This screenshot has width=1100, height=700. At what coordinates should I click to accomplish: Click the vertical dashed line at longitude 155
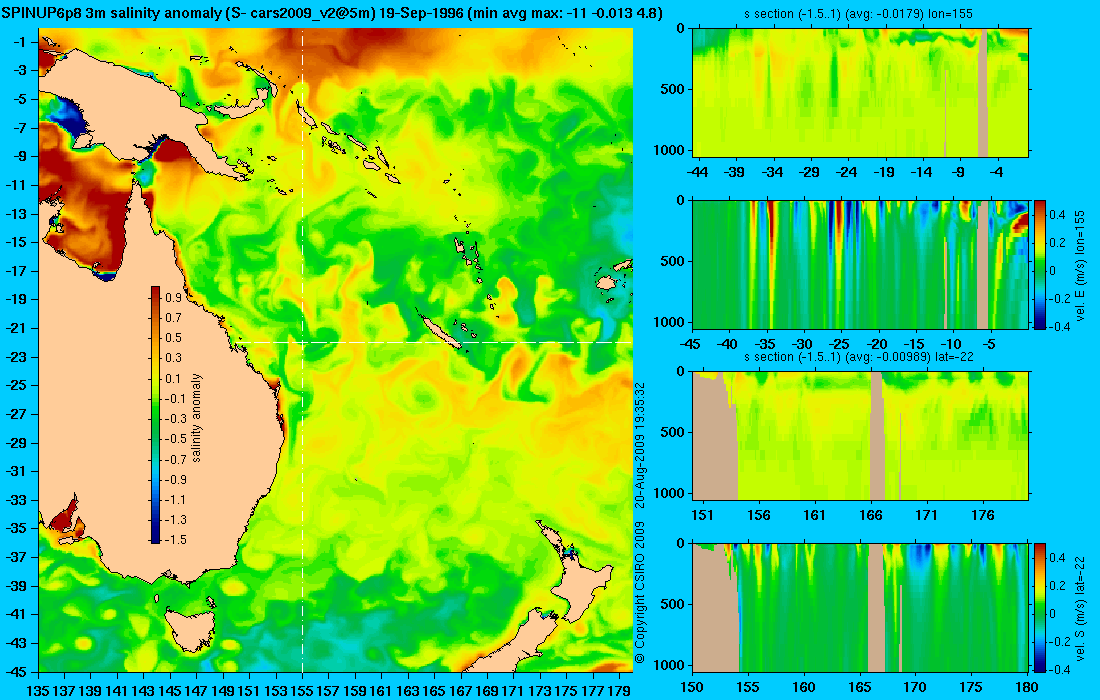coord(302,350)
